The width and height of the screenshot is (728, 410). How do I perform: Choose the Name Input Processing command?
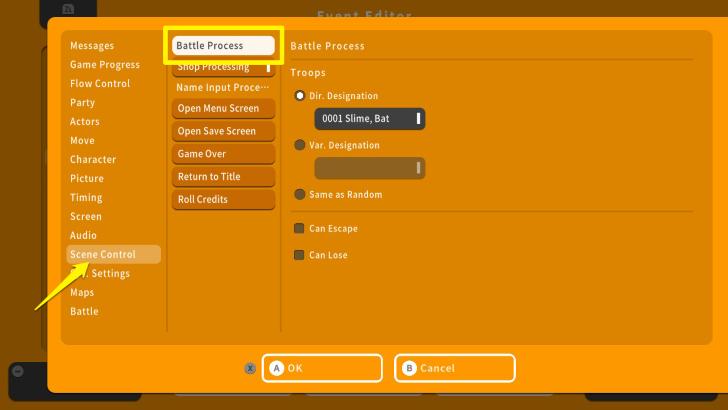point(223,87)
